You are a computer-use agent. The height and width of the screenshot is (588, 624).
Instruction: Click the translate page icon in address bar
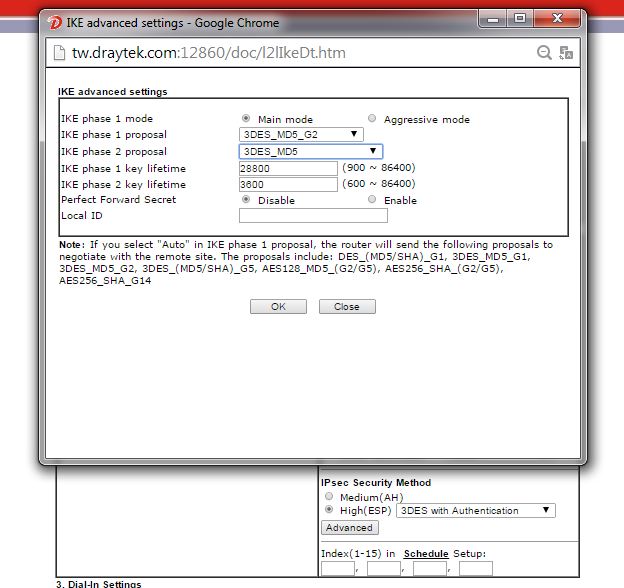tap(567, 53)
